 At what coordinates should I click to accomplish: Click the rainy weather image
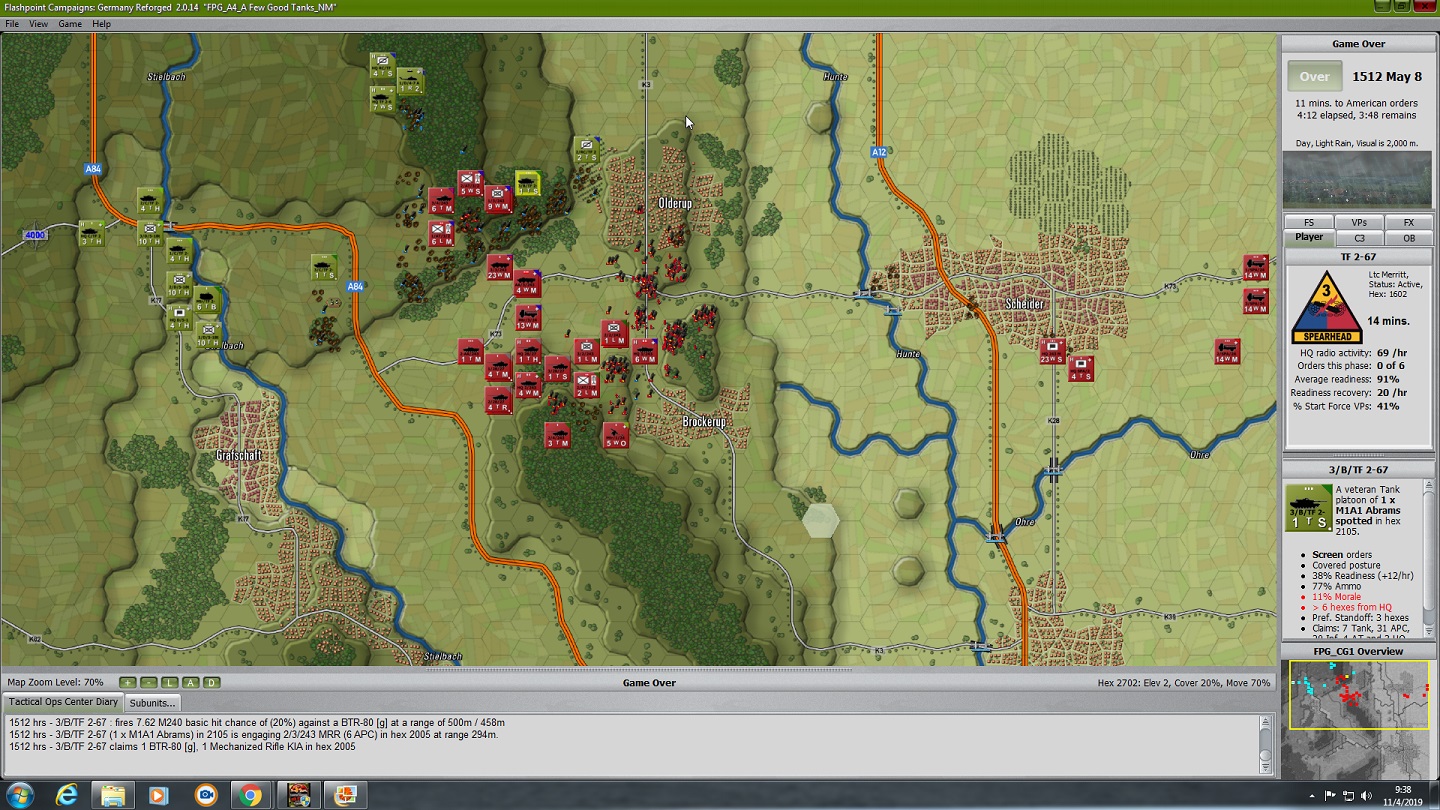1357,180
